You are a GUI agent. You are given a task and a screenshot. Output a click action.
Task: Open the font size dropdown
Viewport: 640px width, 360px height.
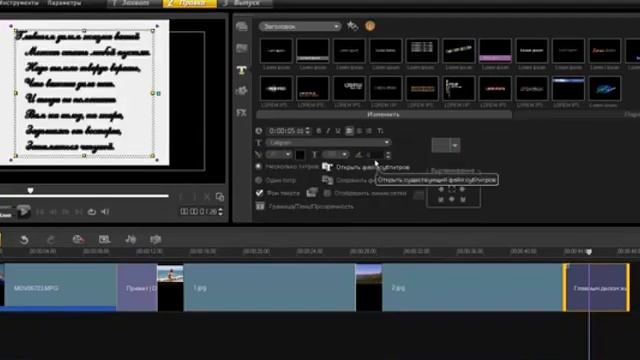tap(279, 155)
